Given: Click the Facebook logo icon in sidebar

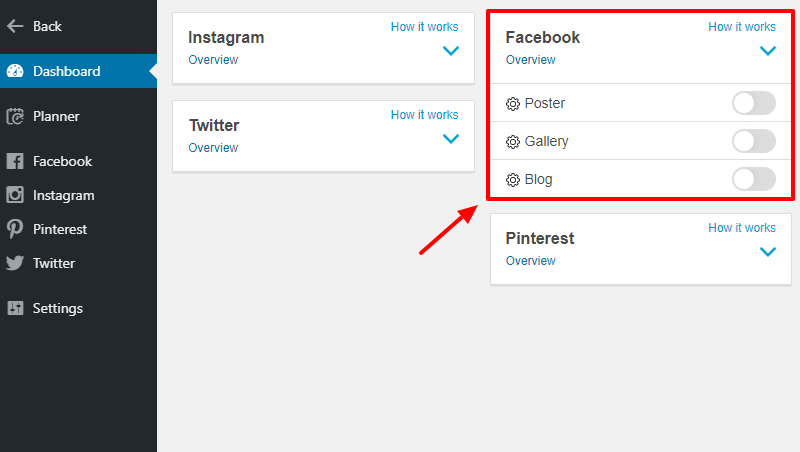Looking at the screenshot, I should tap(15, 161).
